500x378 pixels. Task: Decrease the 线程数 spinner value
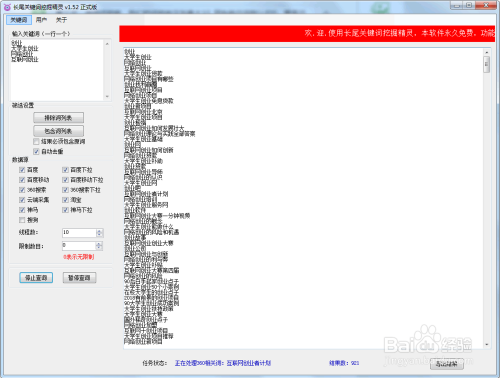click(99, 235)
